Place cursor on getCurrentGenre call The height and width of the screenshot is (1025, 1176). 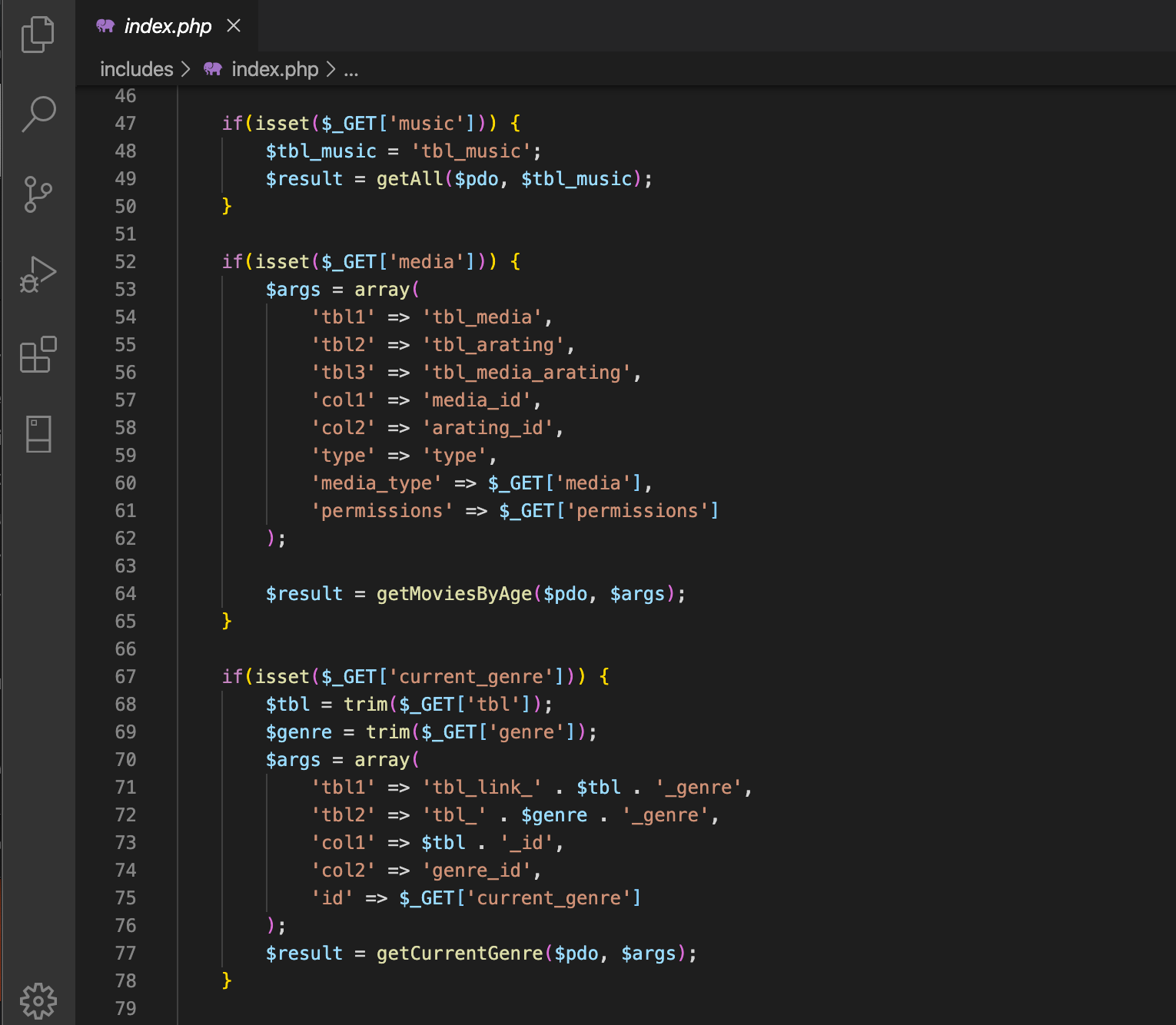point(459,953)
